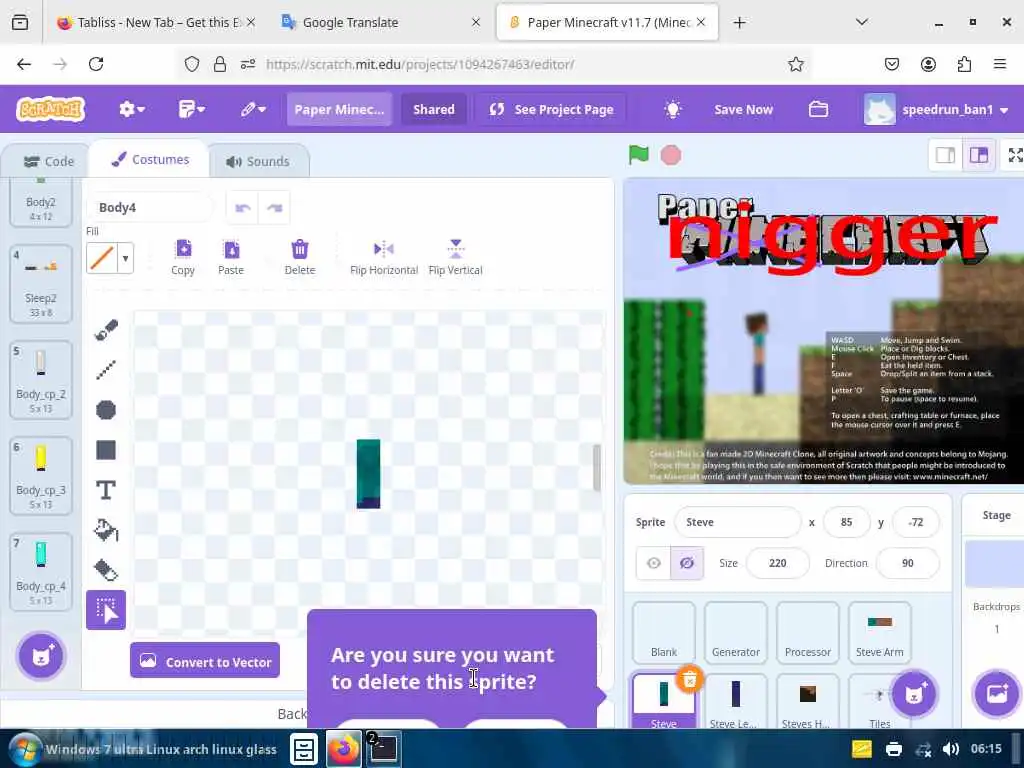Screen dimensions: 1024x768
Task: Copy the selected costume part
Action: pyautogui.click(x=184, y=257)
